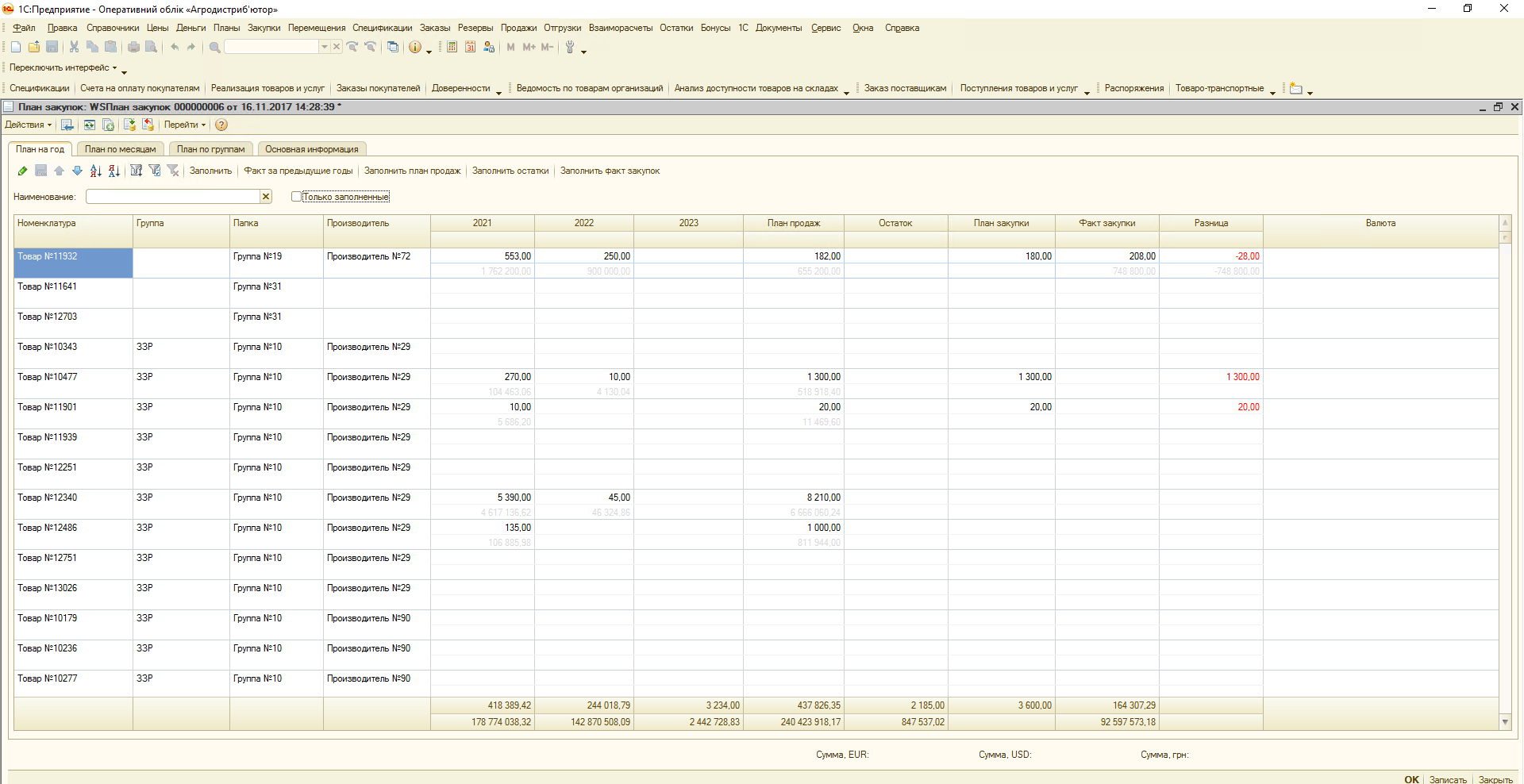This screenshot has width=1524, height=784.
Task: Click the print icon in main toolbar
Action: pos(133,48)
